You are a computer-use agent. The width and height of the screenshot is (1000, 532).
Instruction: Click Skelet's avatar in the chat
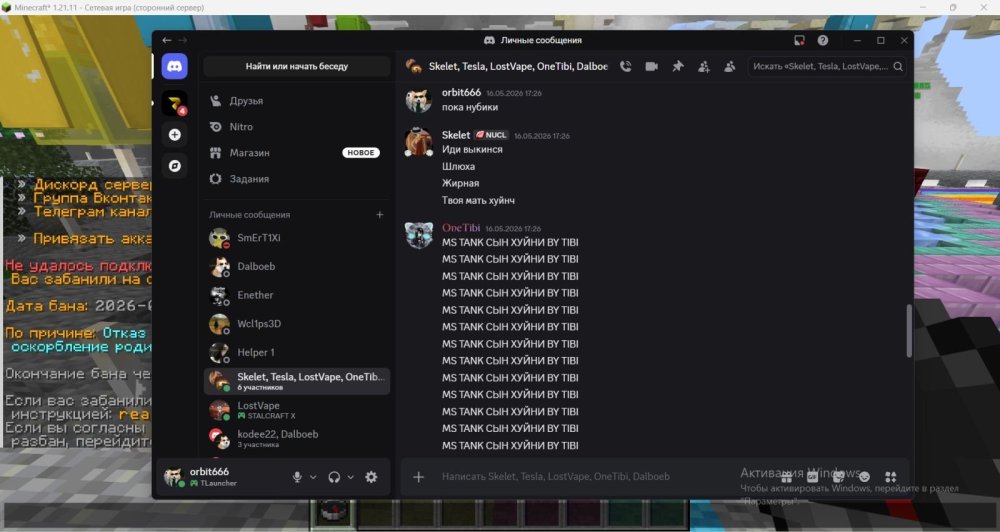[419, 142]
